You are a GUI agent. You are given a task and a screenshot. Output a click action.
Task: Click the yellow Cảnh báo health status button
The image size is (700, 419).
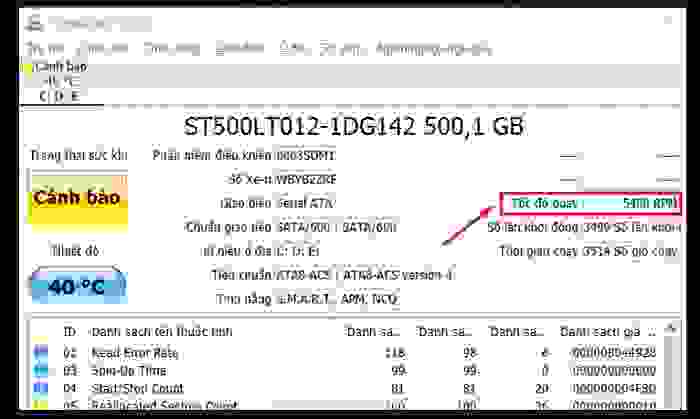pyautogui.click(x=77, y=198)
